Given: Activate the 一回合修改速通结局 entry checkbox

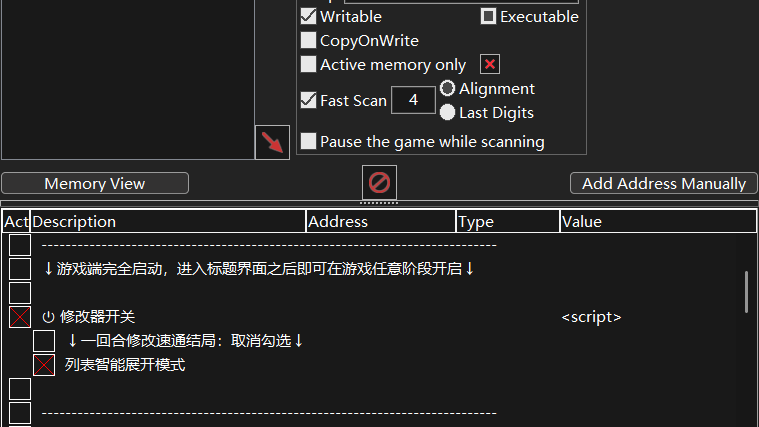Looking at the screenshot, I should [x=44, y=341].
